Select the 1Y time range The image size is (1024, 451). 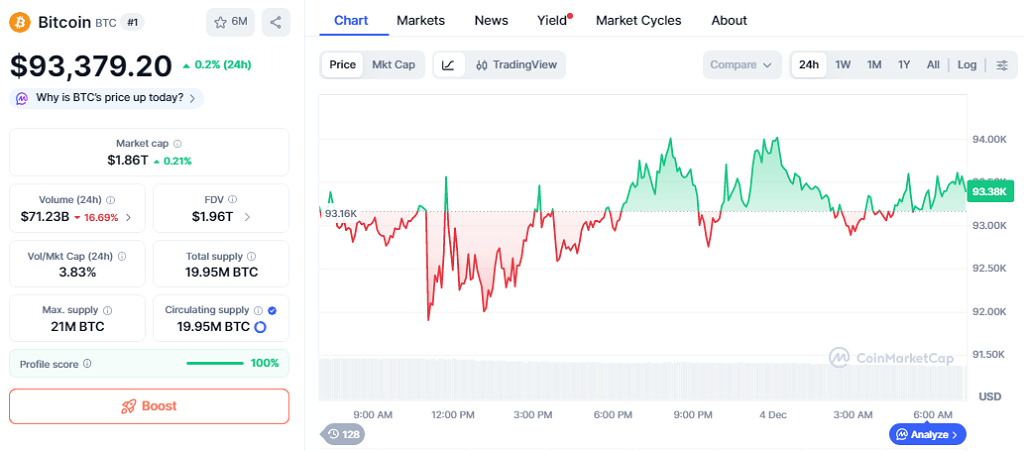[x=904, y=65]
